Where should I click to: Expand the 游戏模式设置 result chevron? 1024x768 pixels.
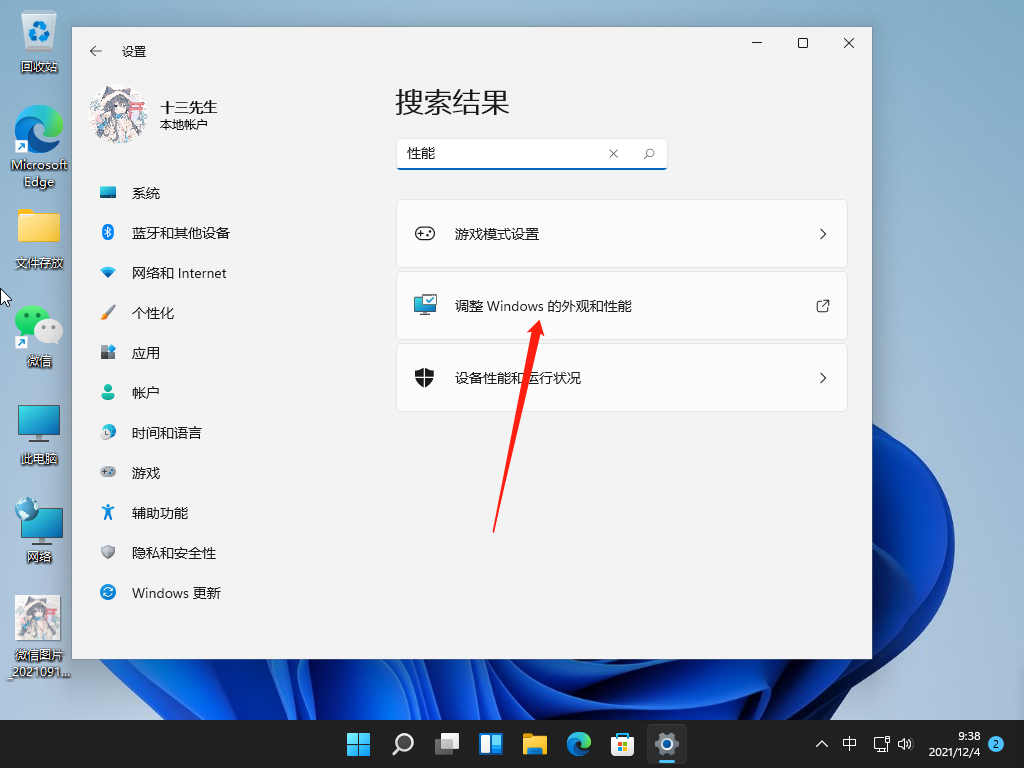tap(823, 234)
